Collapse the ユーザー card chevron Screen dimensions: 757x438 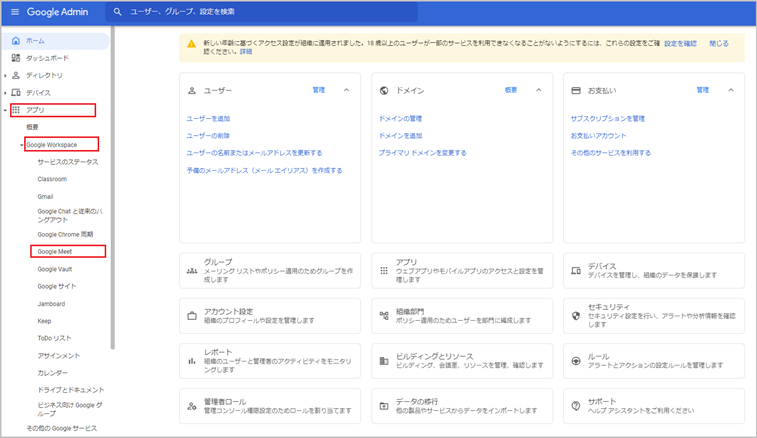pos(346,90)
